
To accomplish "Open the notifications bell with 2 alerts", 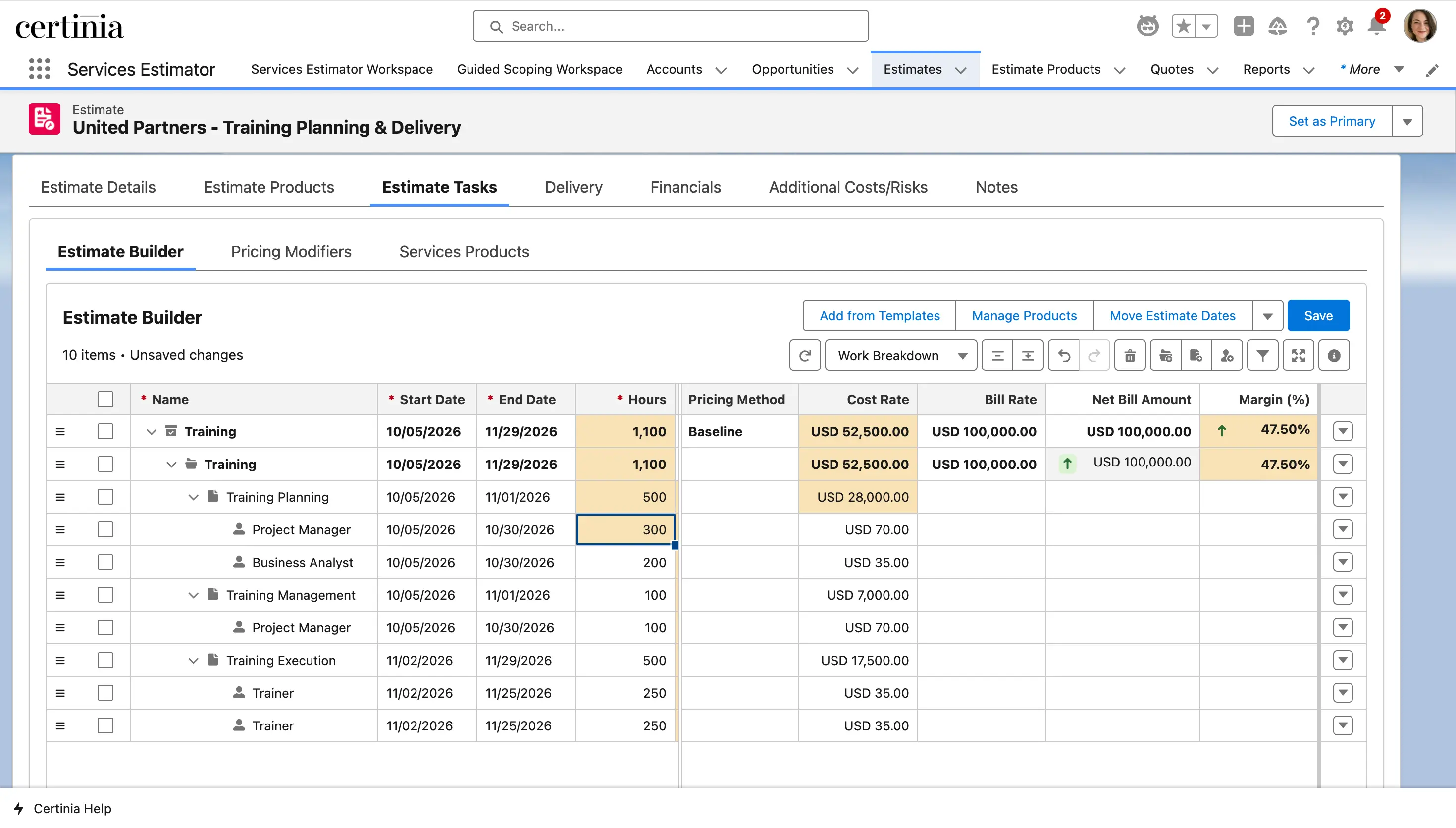I will pyautogui.click(x=1376, y=26).
